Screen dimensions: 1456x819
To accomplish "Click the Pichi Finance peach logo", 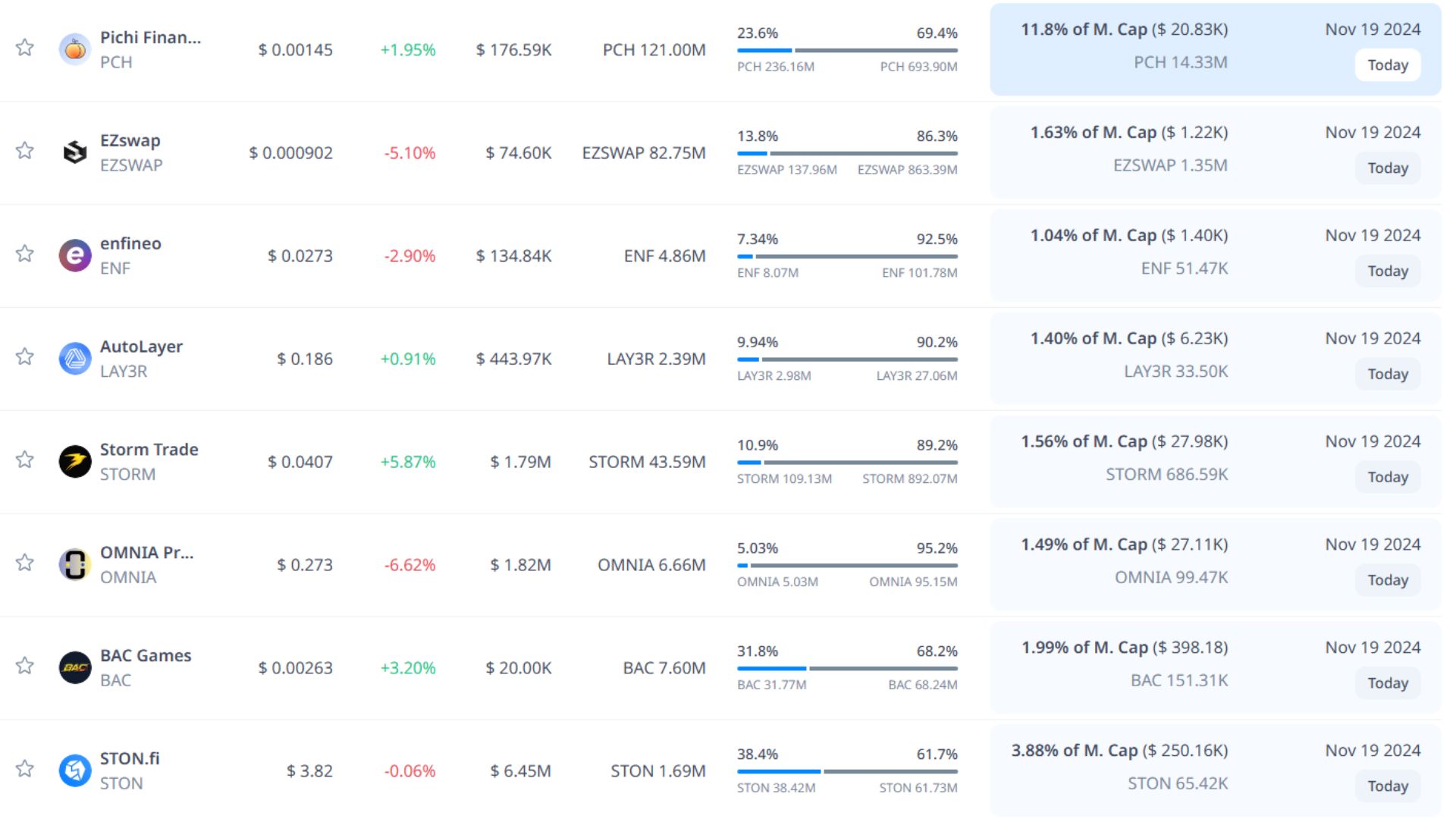I will point(74,49).
